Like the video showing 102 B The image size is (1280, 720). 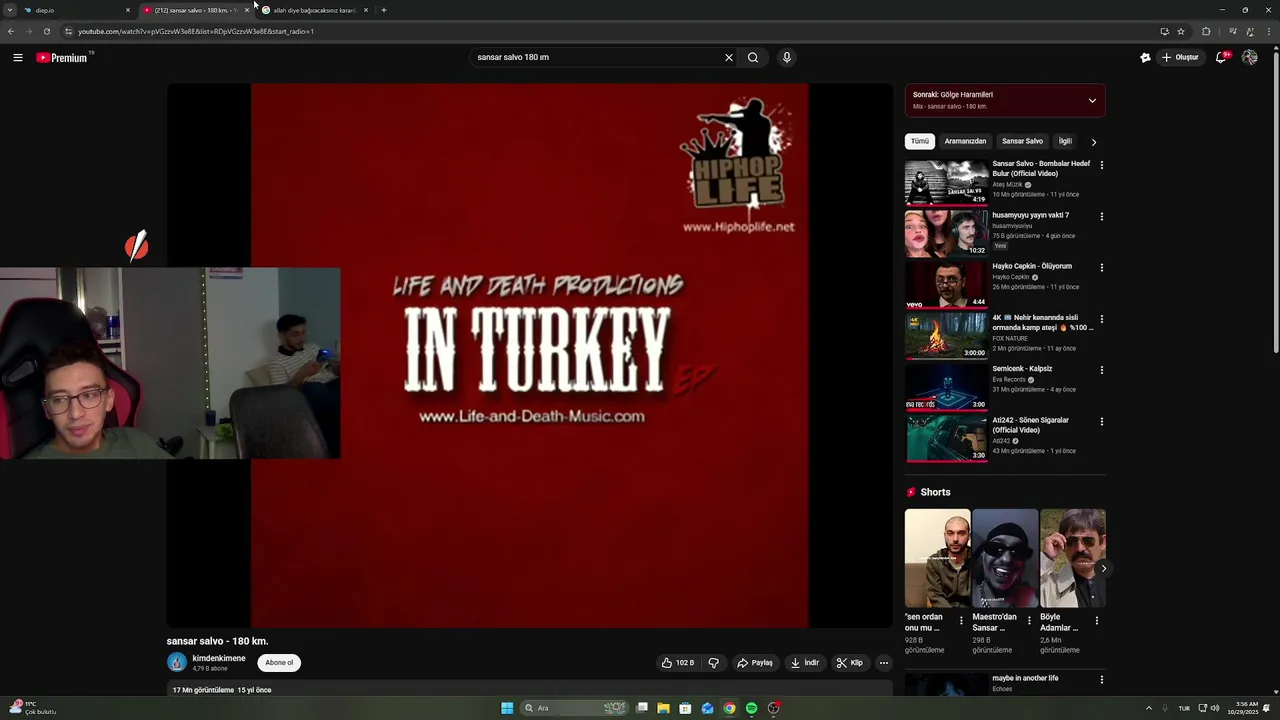pyautogui.click(x=677, y=663)
